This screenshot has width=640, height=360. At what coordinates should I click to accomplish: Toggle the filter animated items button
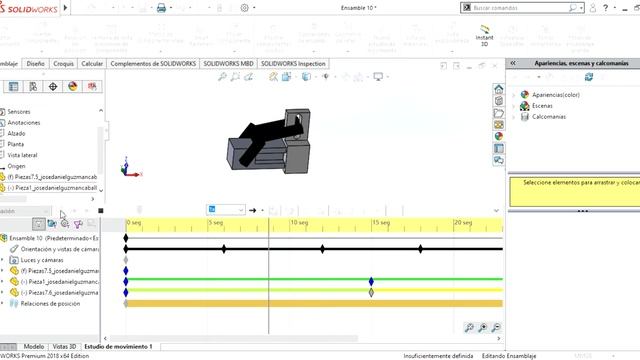click(52, 224)
